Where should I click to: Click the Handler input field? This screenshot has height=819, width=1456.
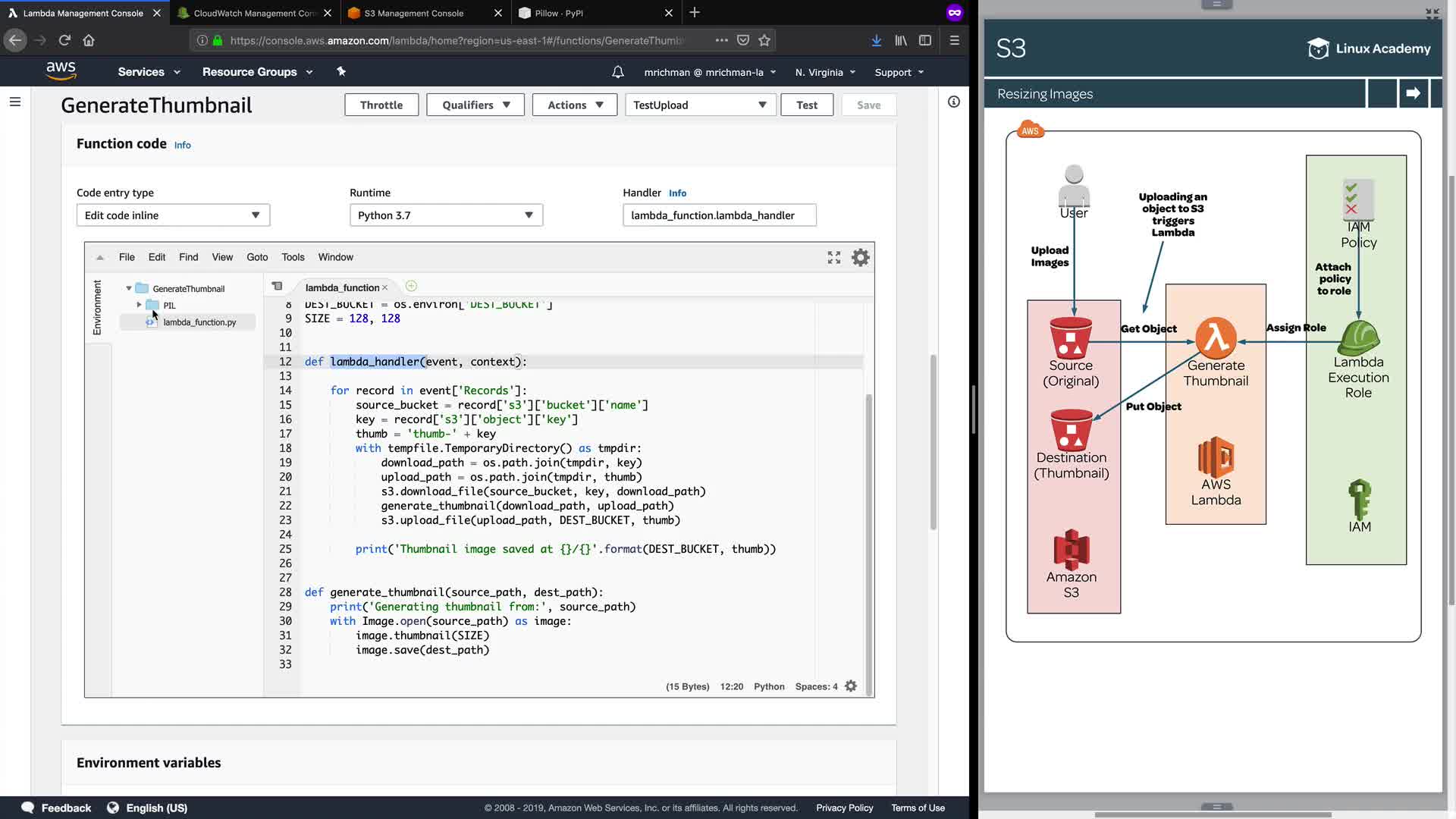pos(719,215)
